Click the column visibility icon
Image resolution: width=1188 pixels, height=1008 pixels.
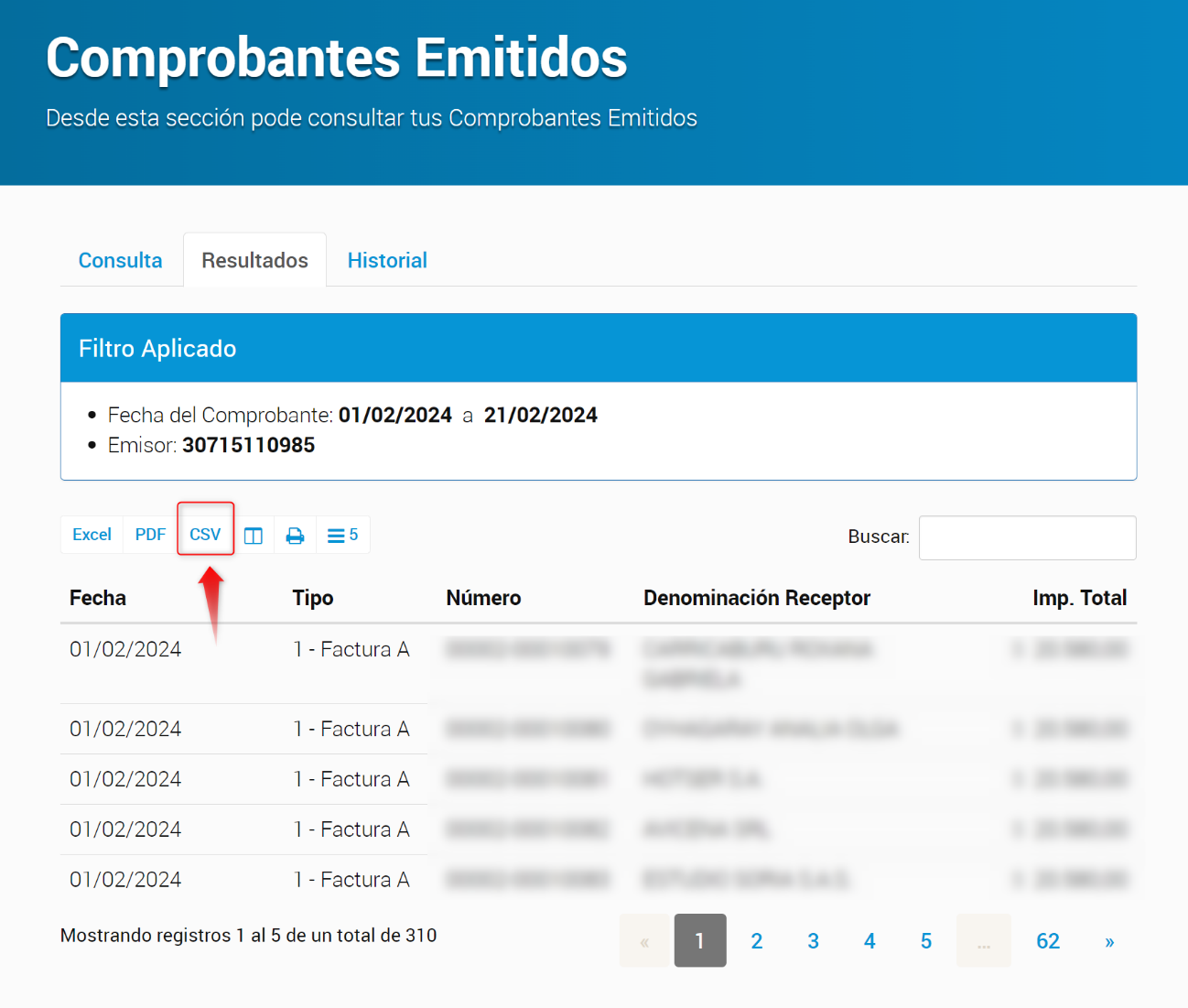point(254,536)
